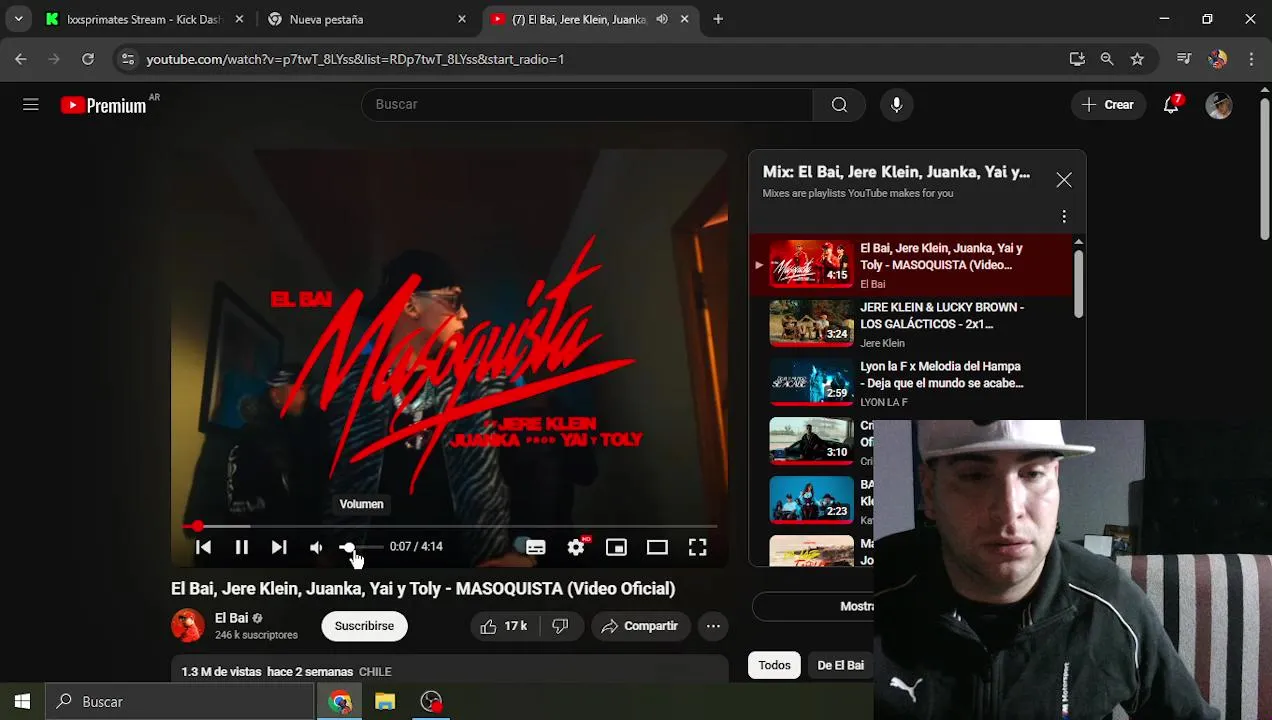The image size is (1272, 720).
Task: Open a new browser tab
Action: click(718, 19)
